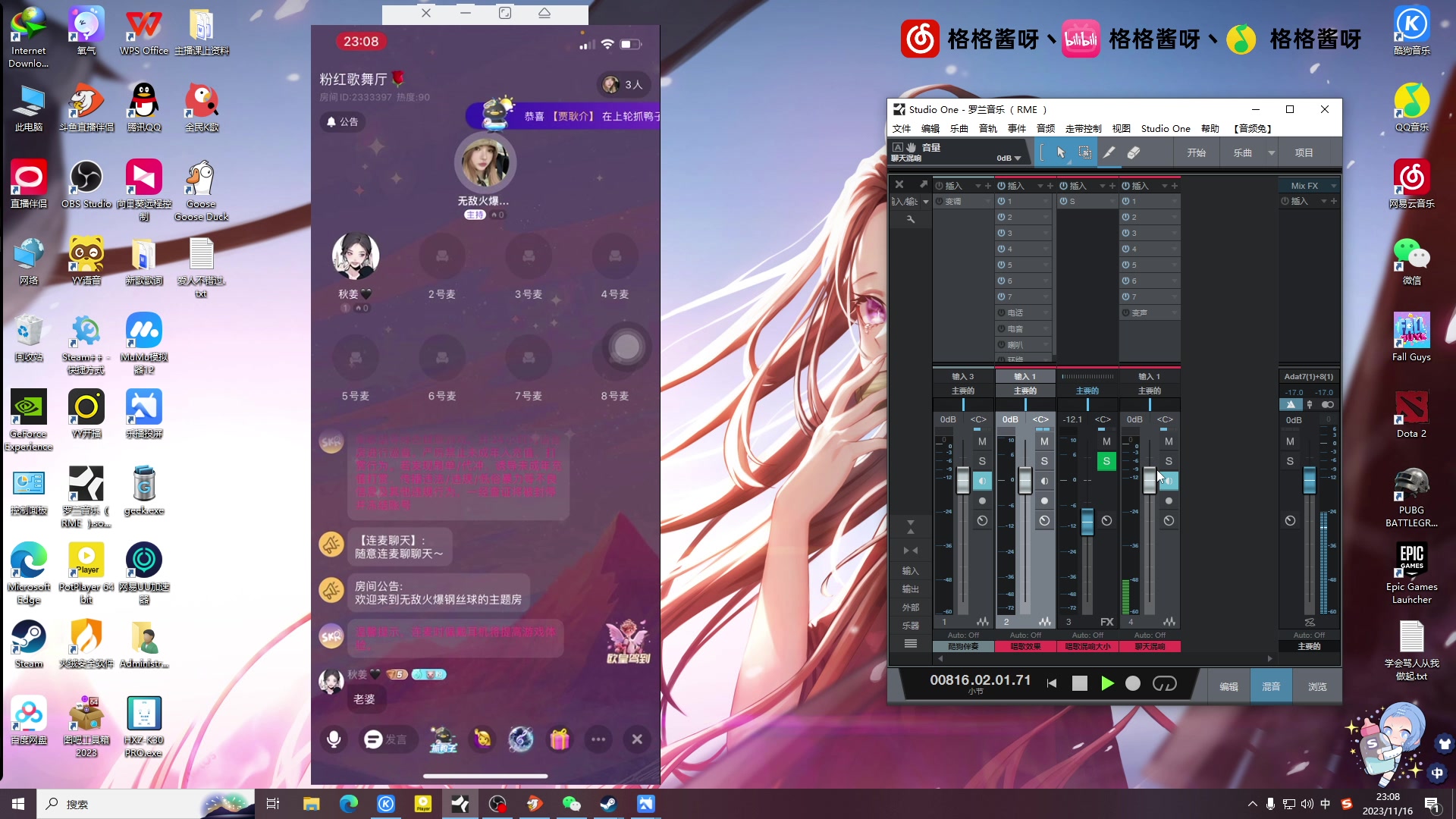Viewport: 1456px width, 819px height.
Task: Toggle power of 变声 insert on channel 4
Action: (x=1126, y=312)
